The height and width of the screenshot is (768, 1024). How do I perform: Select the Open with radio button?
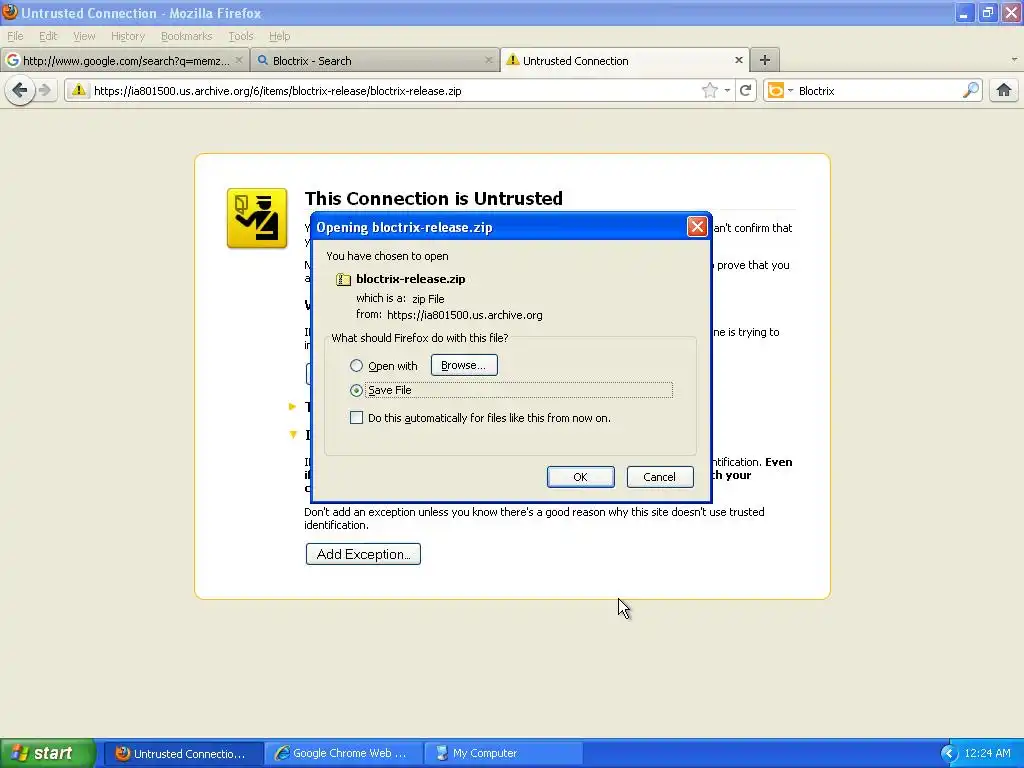pyautogui.click(x=356, y=366)
